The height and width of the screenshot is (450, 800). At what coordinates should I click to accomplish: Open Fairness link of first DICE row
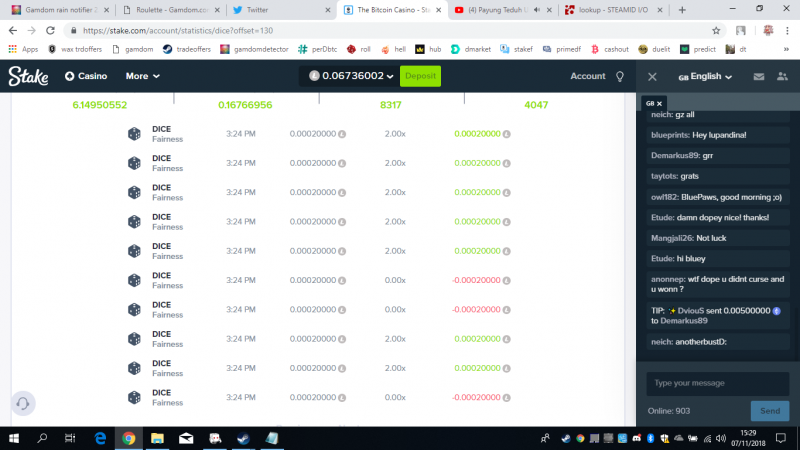click(167, 139)
